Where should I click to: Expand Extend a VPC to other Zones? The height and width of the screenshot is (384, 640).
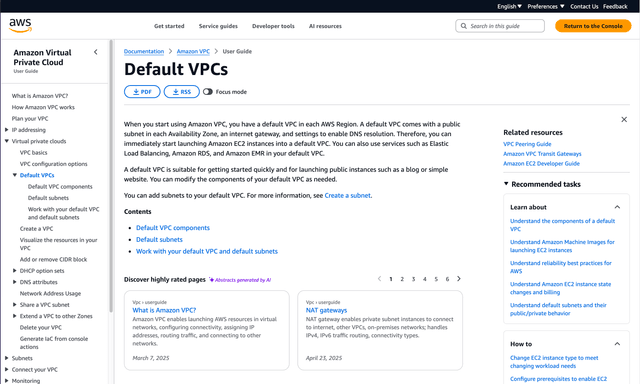pyautogui.click(x=15, y=316)
